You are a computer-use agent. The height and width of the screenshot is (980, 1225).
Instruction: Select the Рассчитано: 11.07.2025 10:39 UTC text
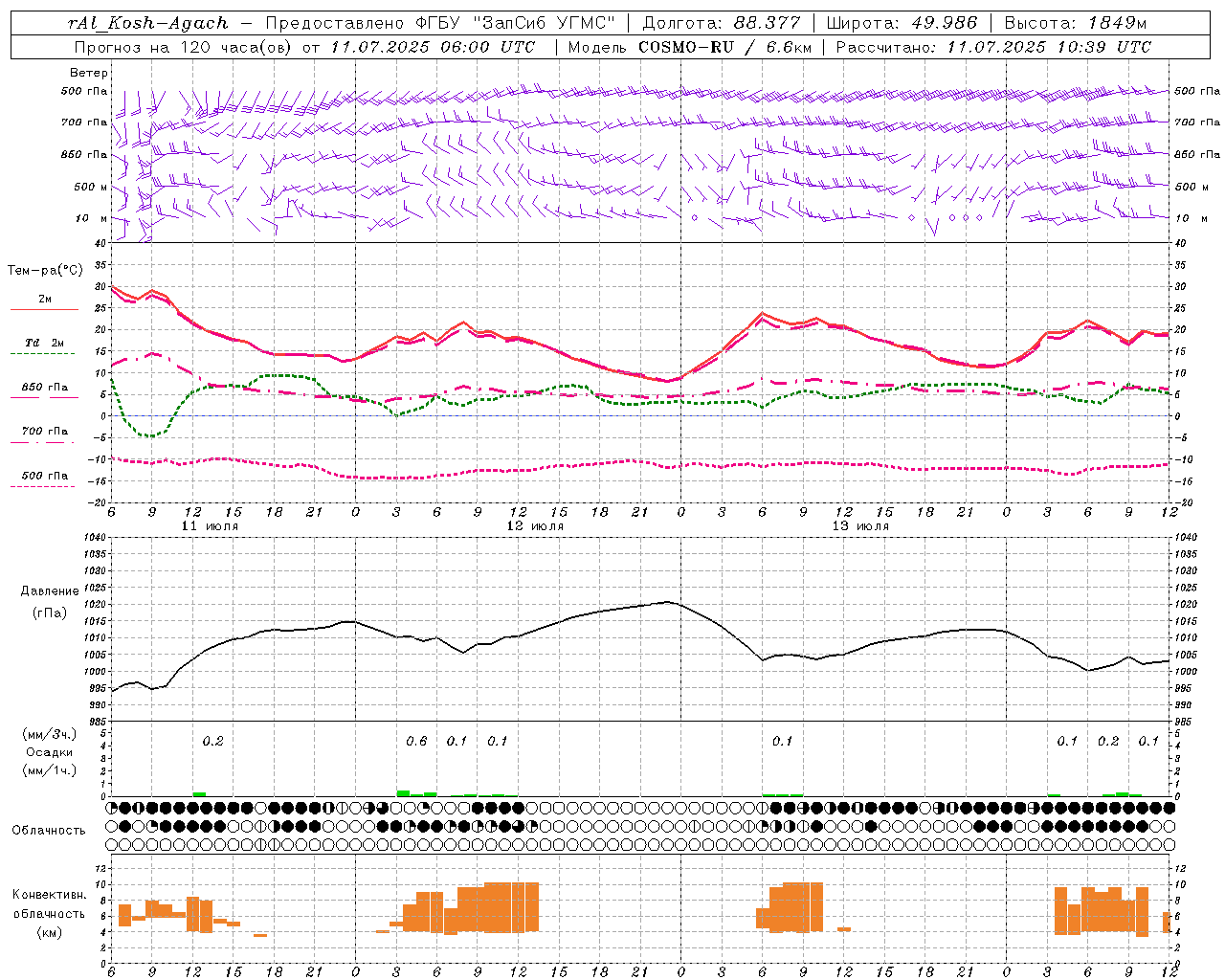pyautogui.click(x=993, y=47)
